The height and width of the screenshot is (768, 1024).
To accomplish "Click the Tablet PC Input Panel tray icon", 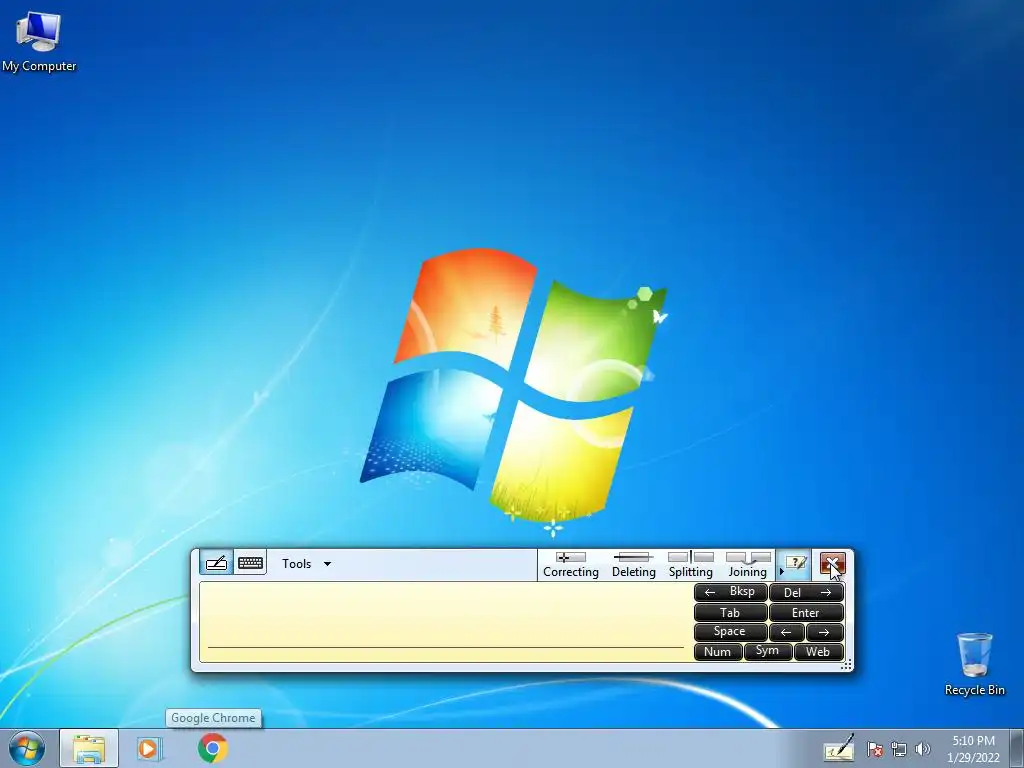I will pyautogui.click(x=839, y=748).
